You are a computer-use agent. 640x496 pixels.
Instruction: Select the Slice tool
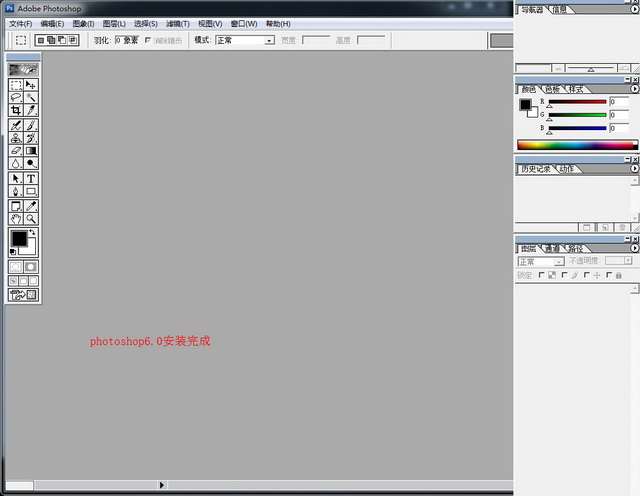tap(31, 110)
